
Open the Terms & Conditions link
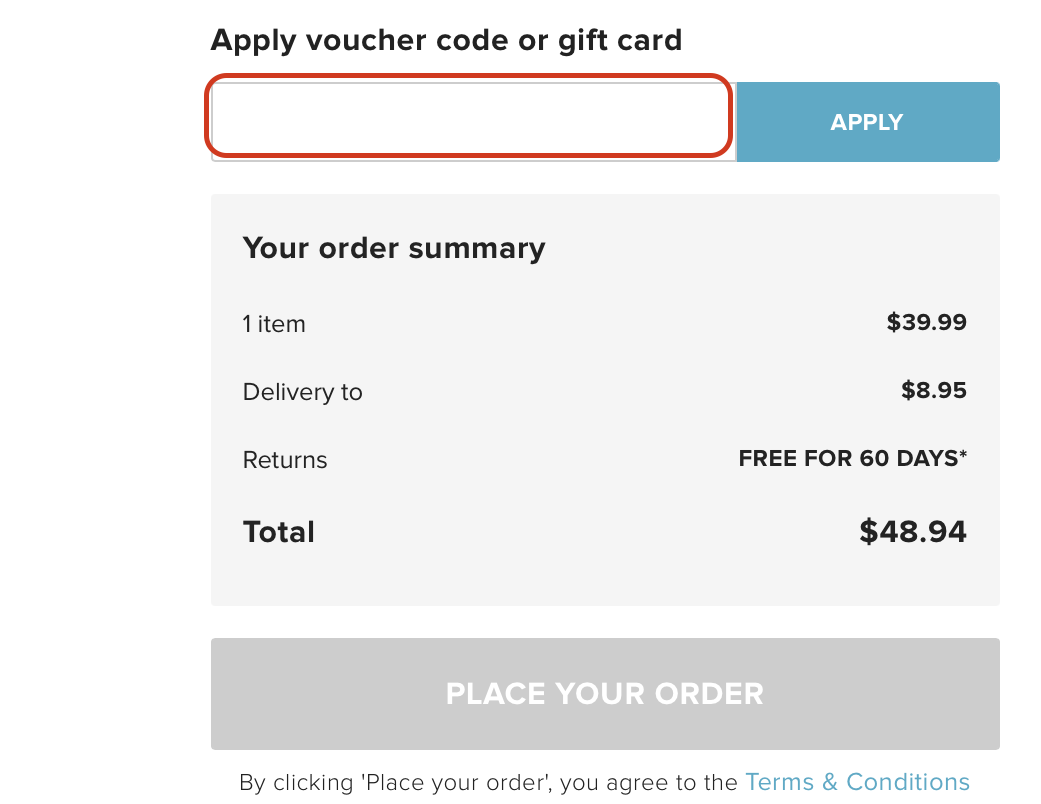[858, 782]
